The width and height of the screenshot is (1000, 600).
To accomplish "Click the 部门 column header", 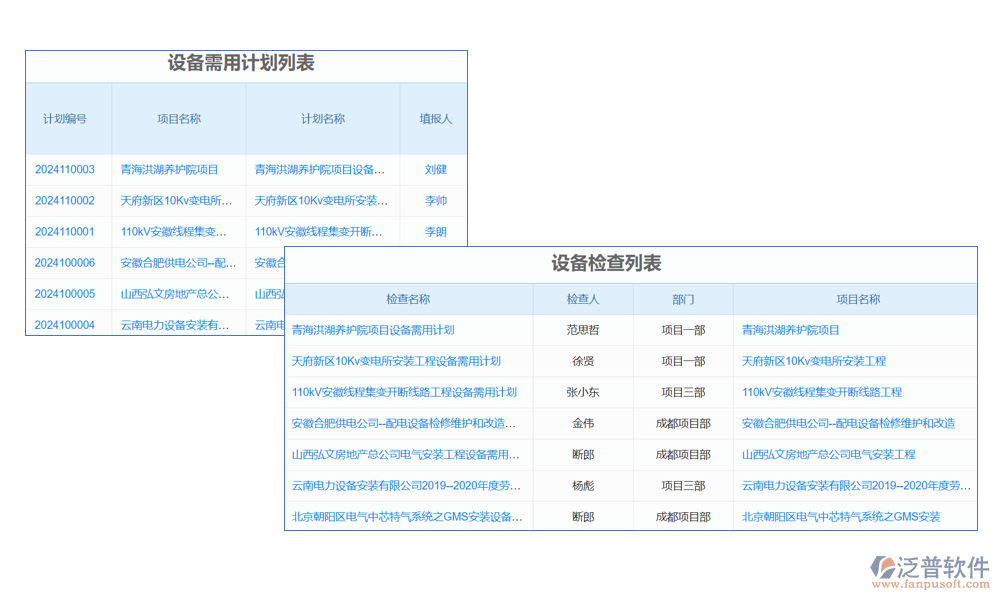I will (683, 299).
